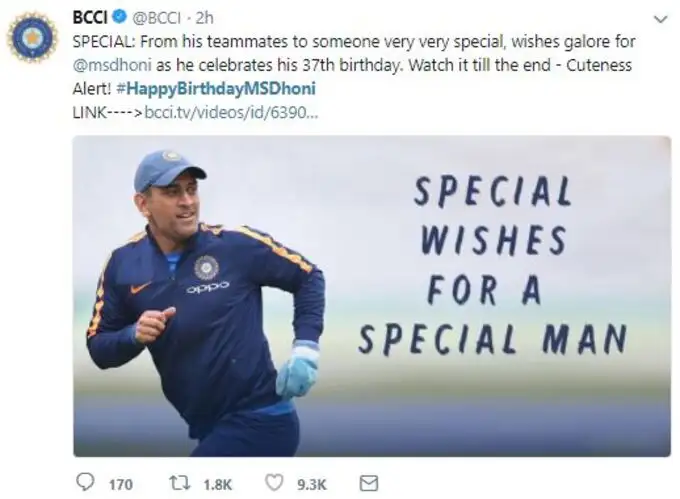680x499 pixels.
Task: Like the tweet with the heart icon
Action: click(x=277, y=483)
